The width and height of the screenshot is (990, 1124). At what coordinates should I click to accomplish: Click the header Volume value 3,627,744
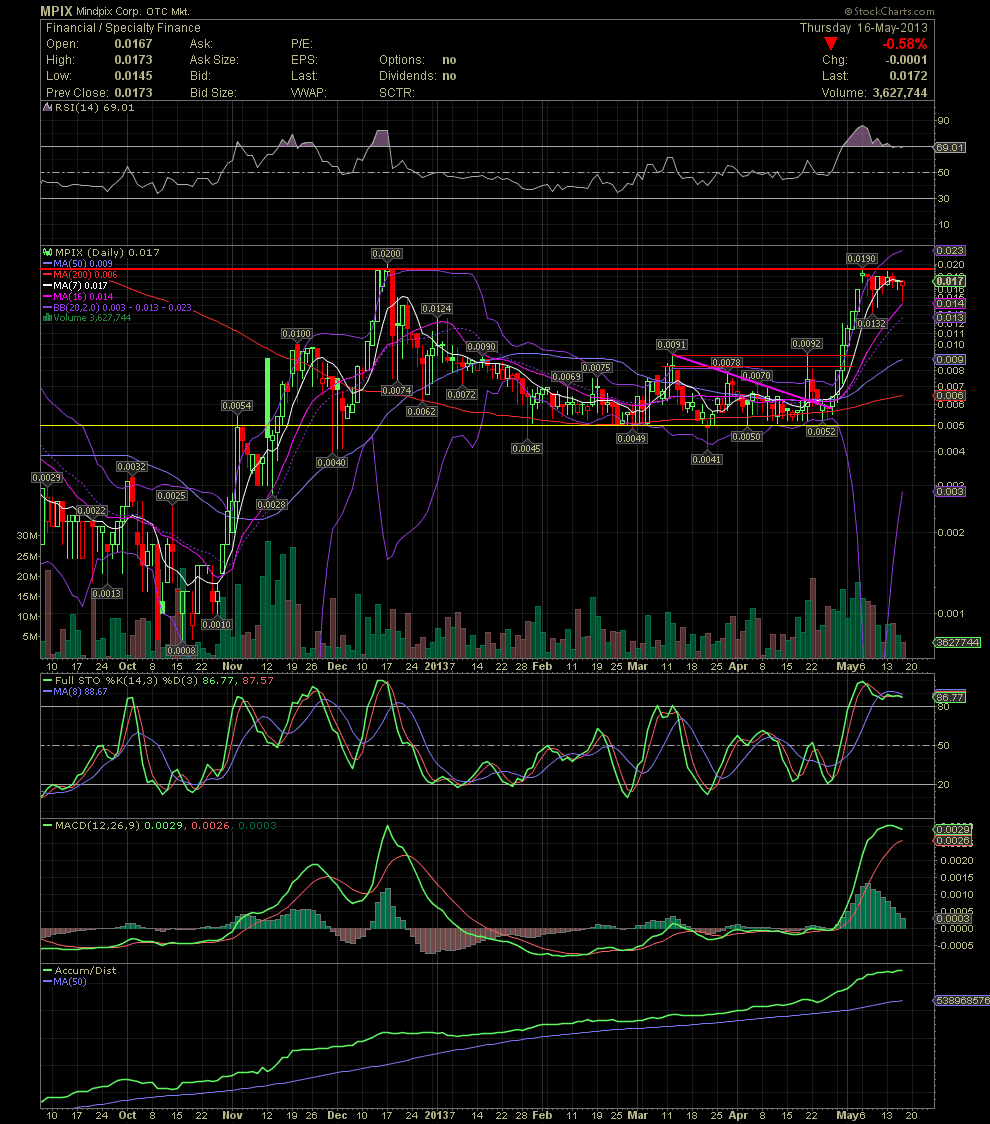(900, 93)
